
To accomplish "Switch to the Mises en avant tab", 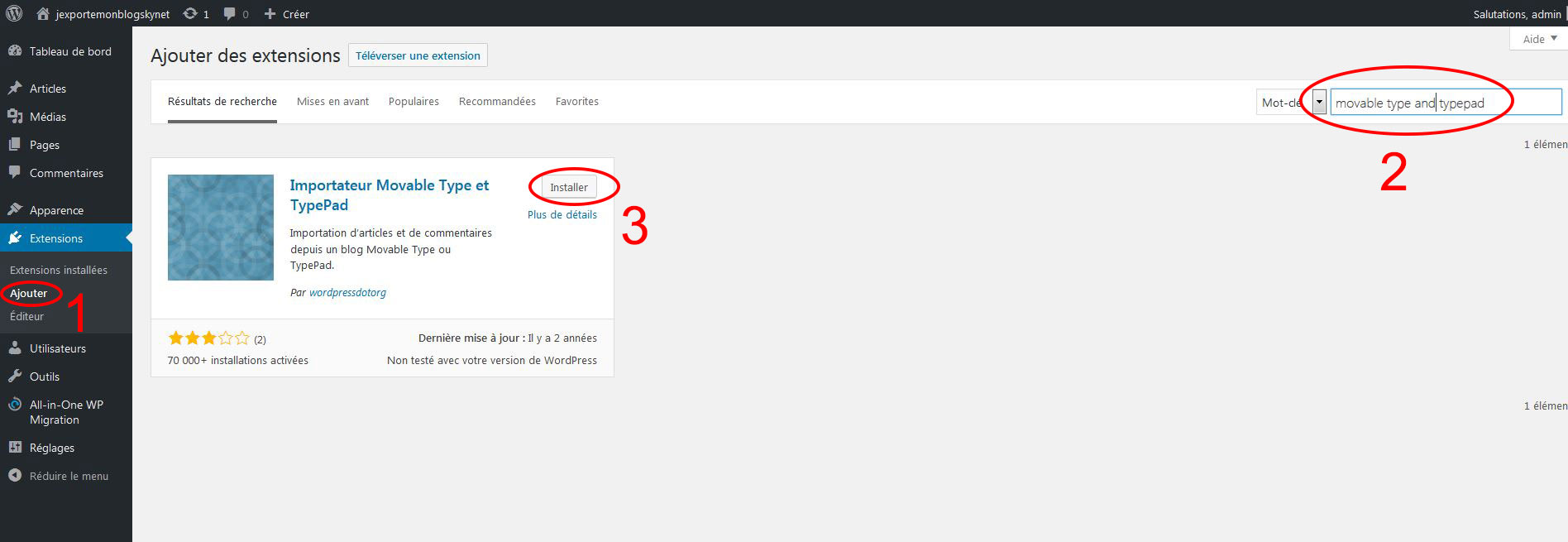I will [333, 102].
